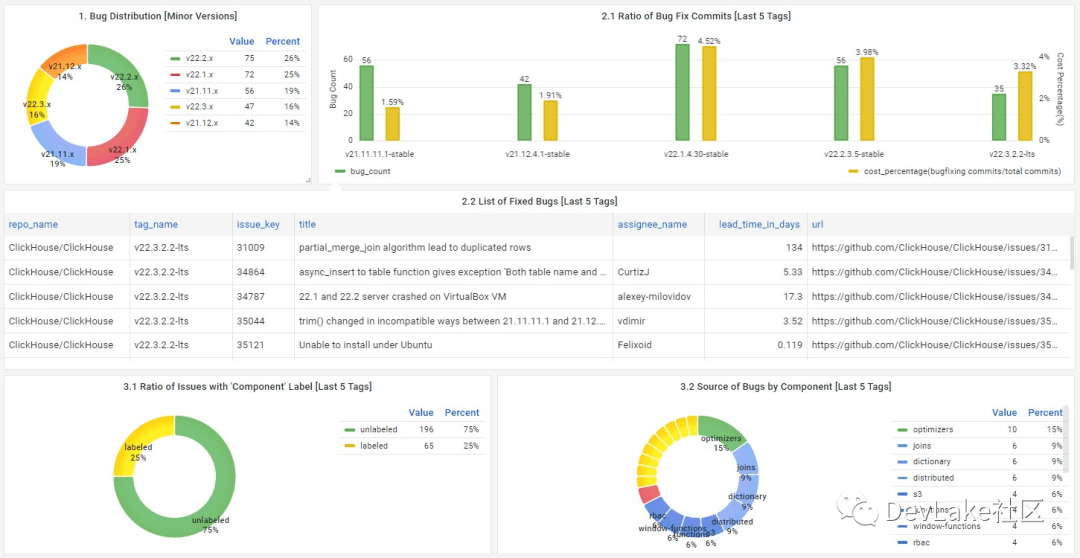This screenshot has height=558, width=1080.
Task: Sort fixed bugs table by tag_name column
Action: (x=156, y=225)
